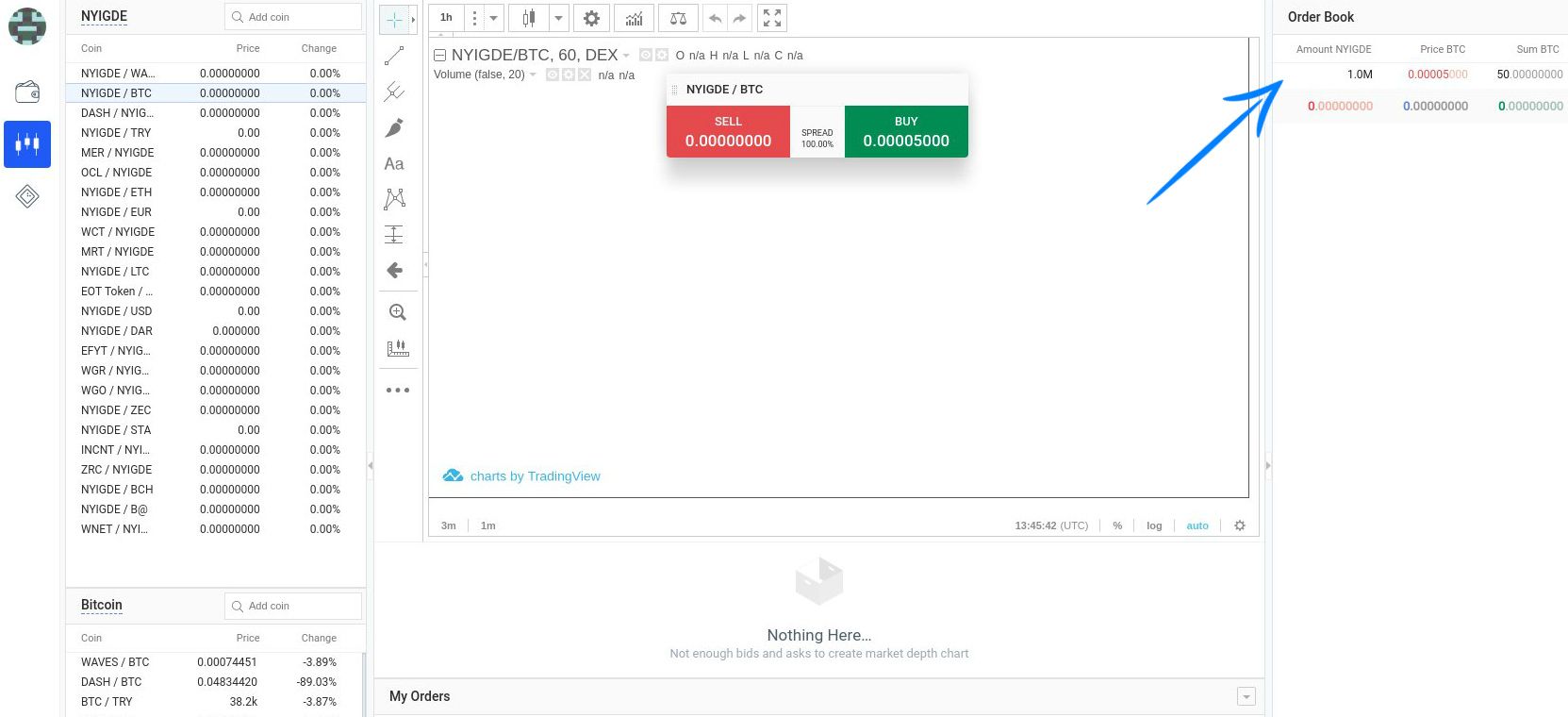Screen dimensions: 1568x717
Task: Select the DASH / BTC pair row
Action: click(214, 682)
